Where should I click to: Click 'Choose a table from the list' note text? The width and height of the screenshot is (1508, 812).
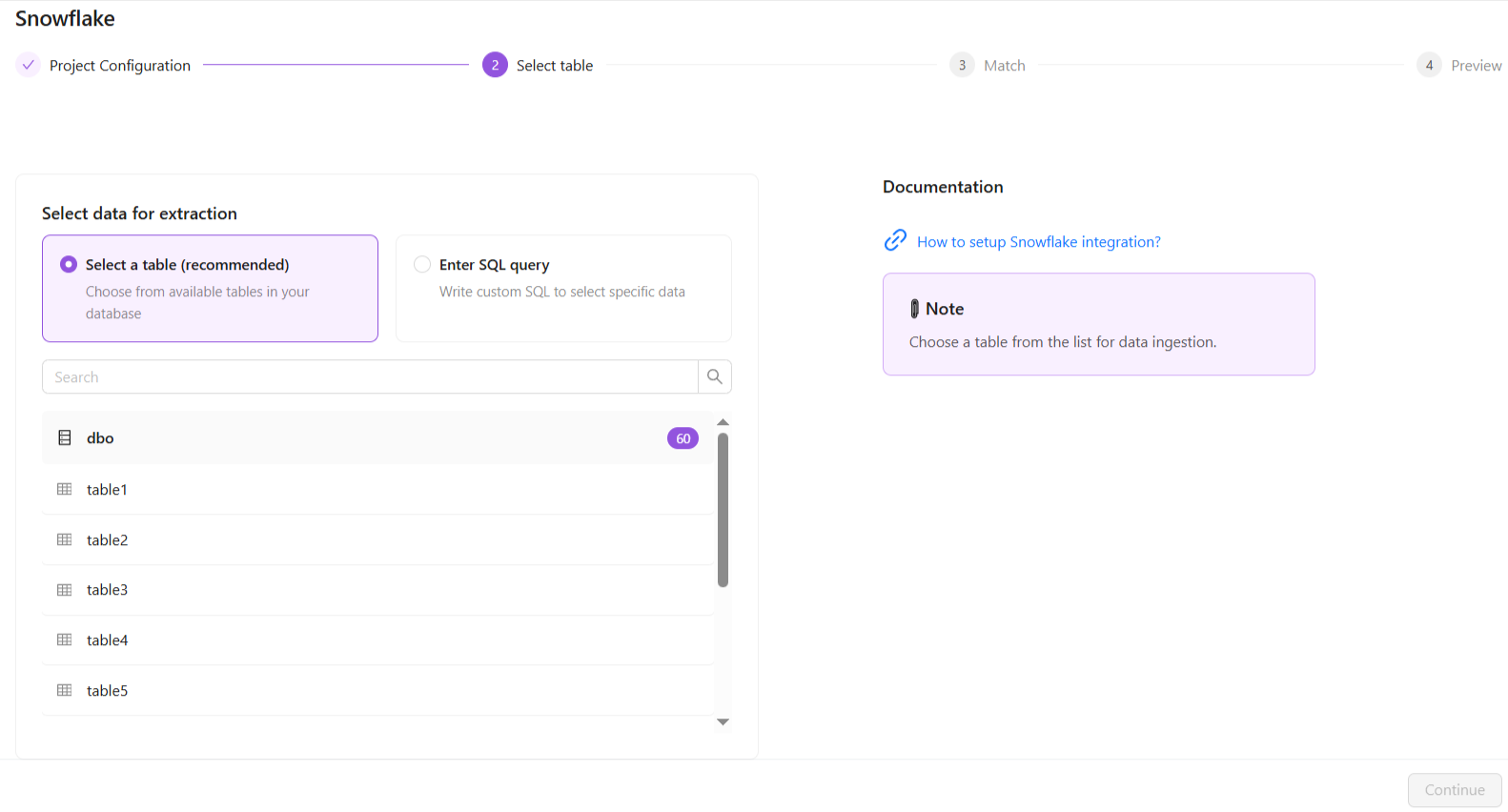pyautogui.click(x=1063, y=342)
